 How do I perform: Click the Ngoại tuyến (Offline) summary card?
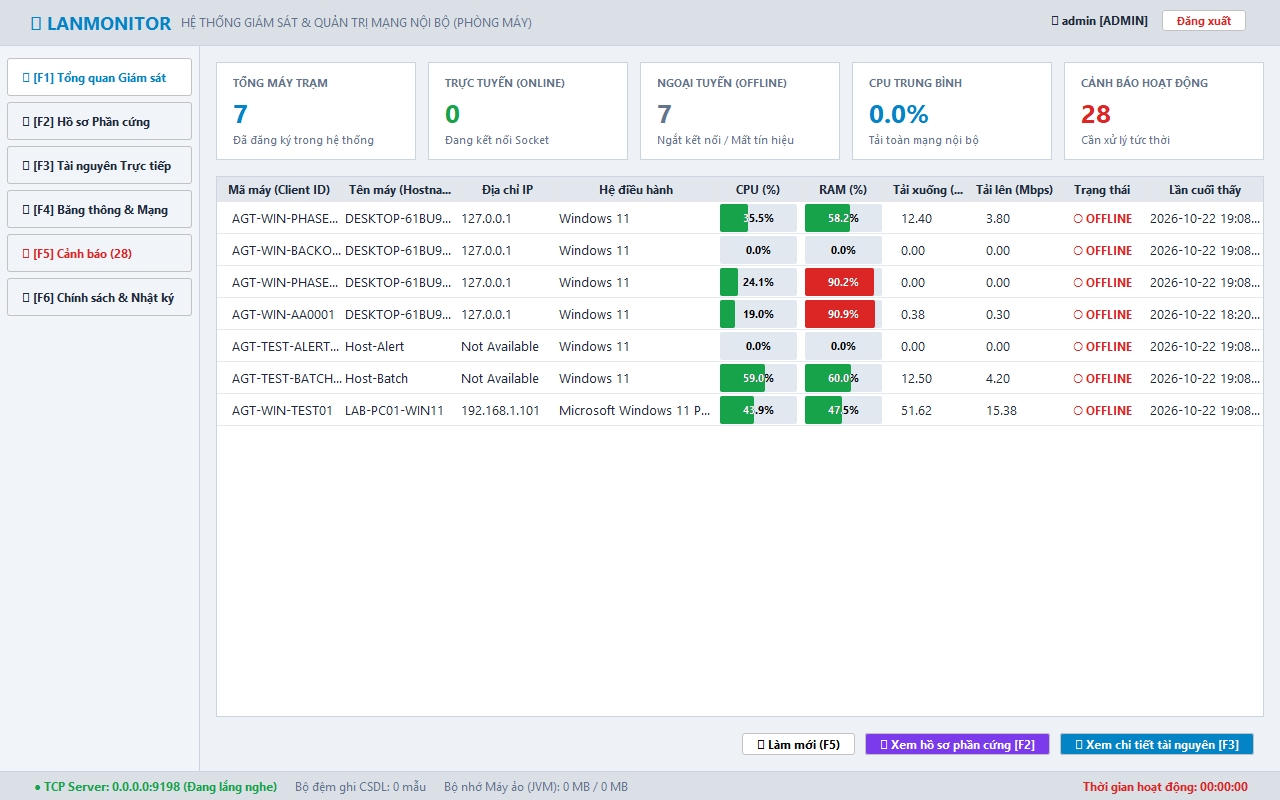(x=740, y=111)
